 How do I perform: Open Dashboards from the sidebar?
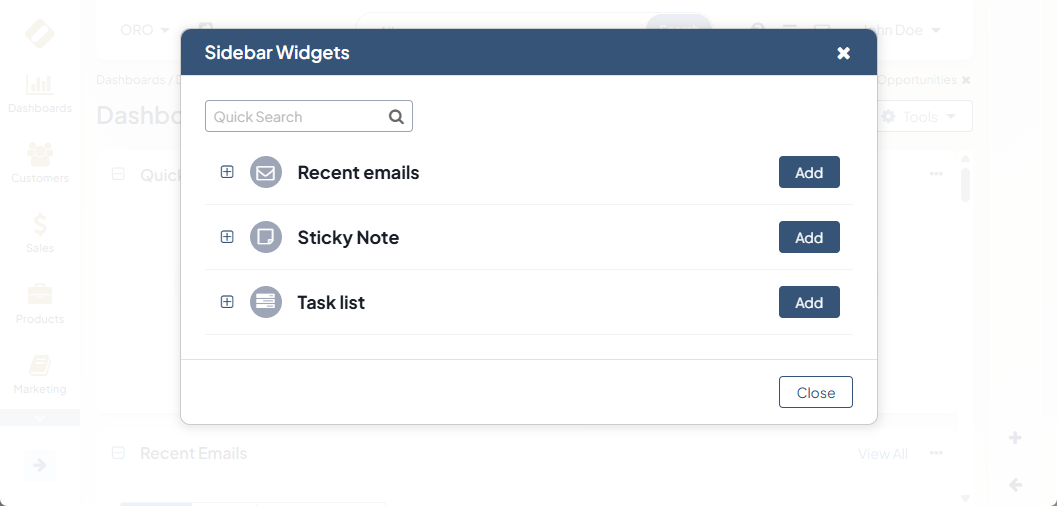click(x=40, y=94)
